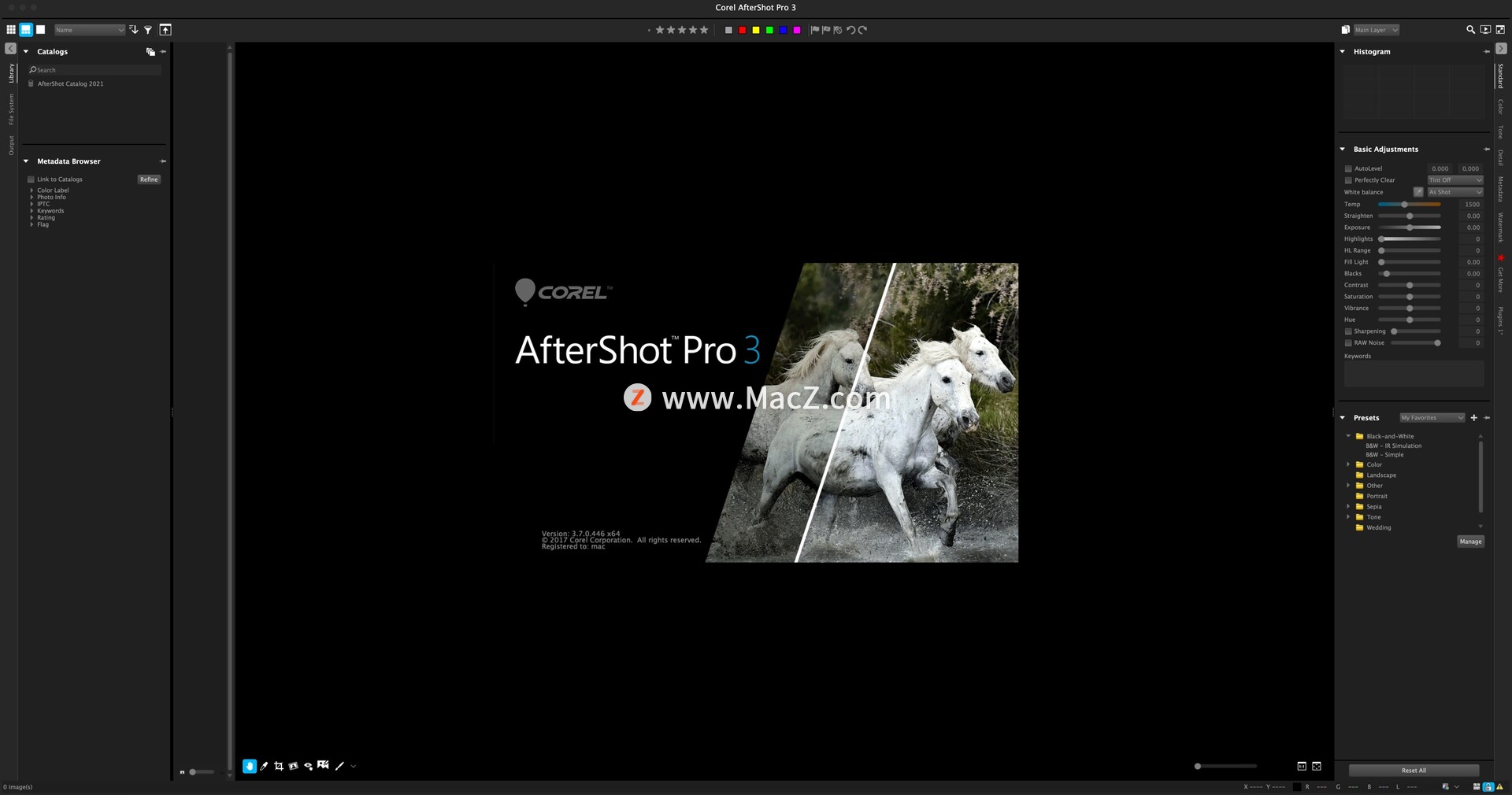Open the Library side tab
1512x795 pixels.
click(11, 73)
